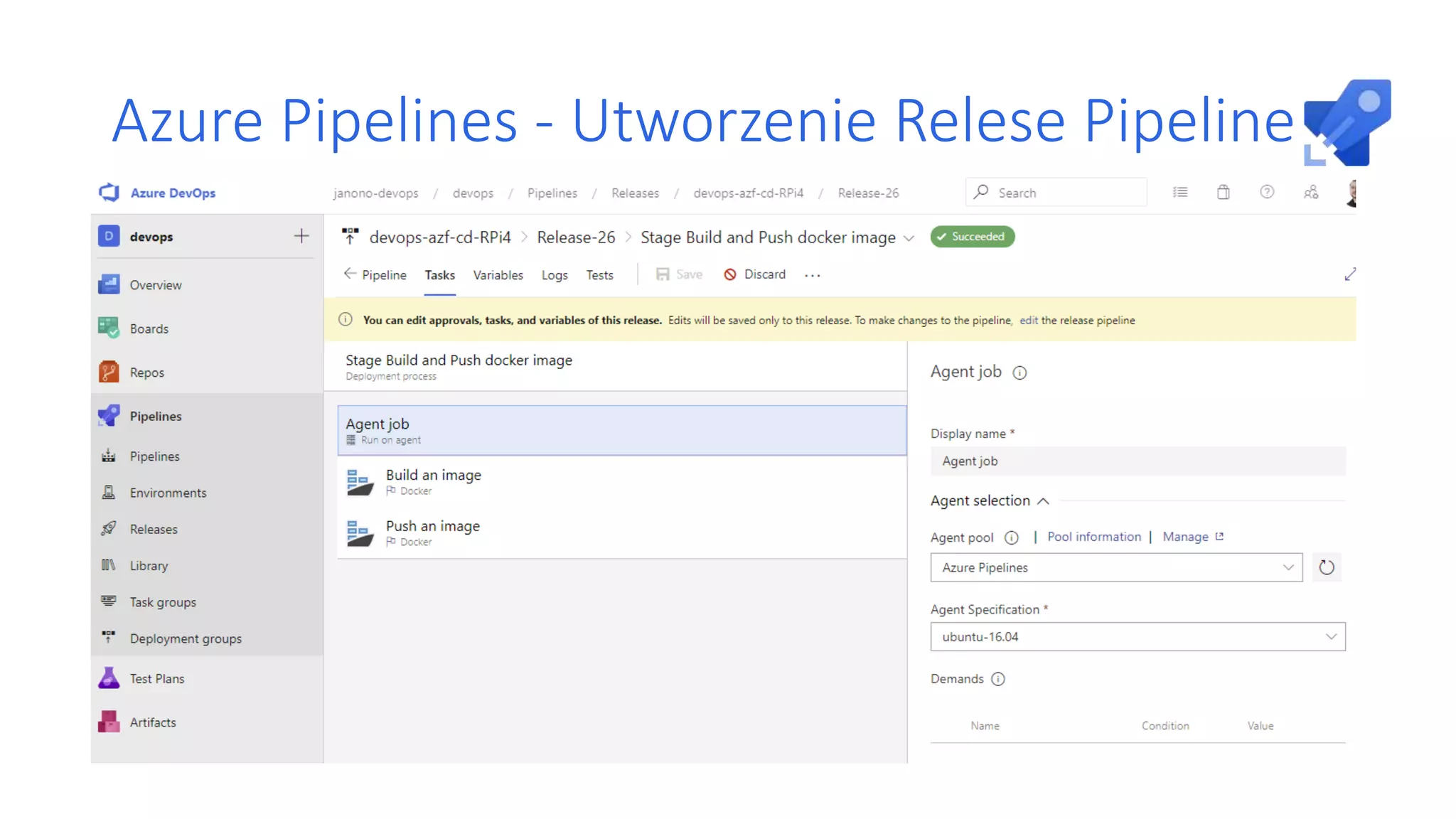Go to Releases breadcrumb link
Screen dimensions: 1456x819
pyautogui.click(x=635, y=193)
